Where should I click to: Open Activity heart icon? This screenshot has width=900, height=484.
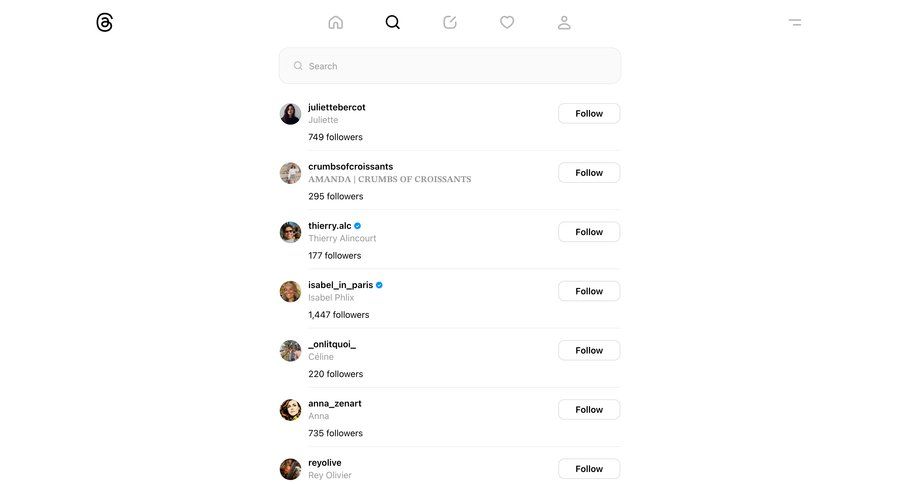tap(507, 22)
